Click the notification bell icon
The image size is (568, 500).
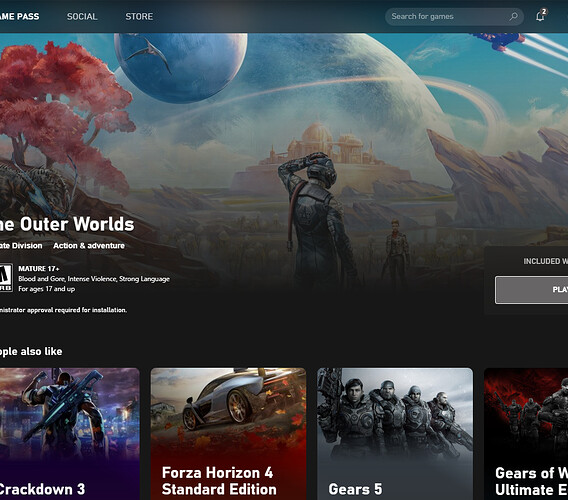tap(540, 16)
